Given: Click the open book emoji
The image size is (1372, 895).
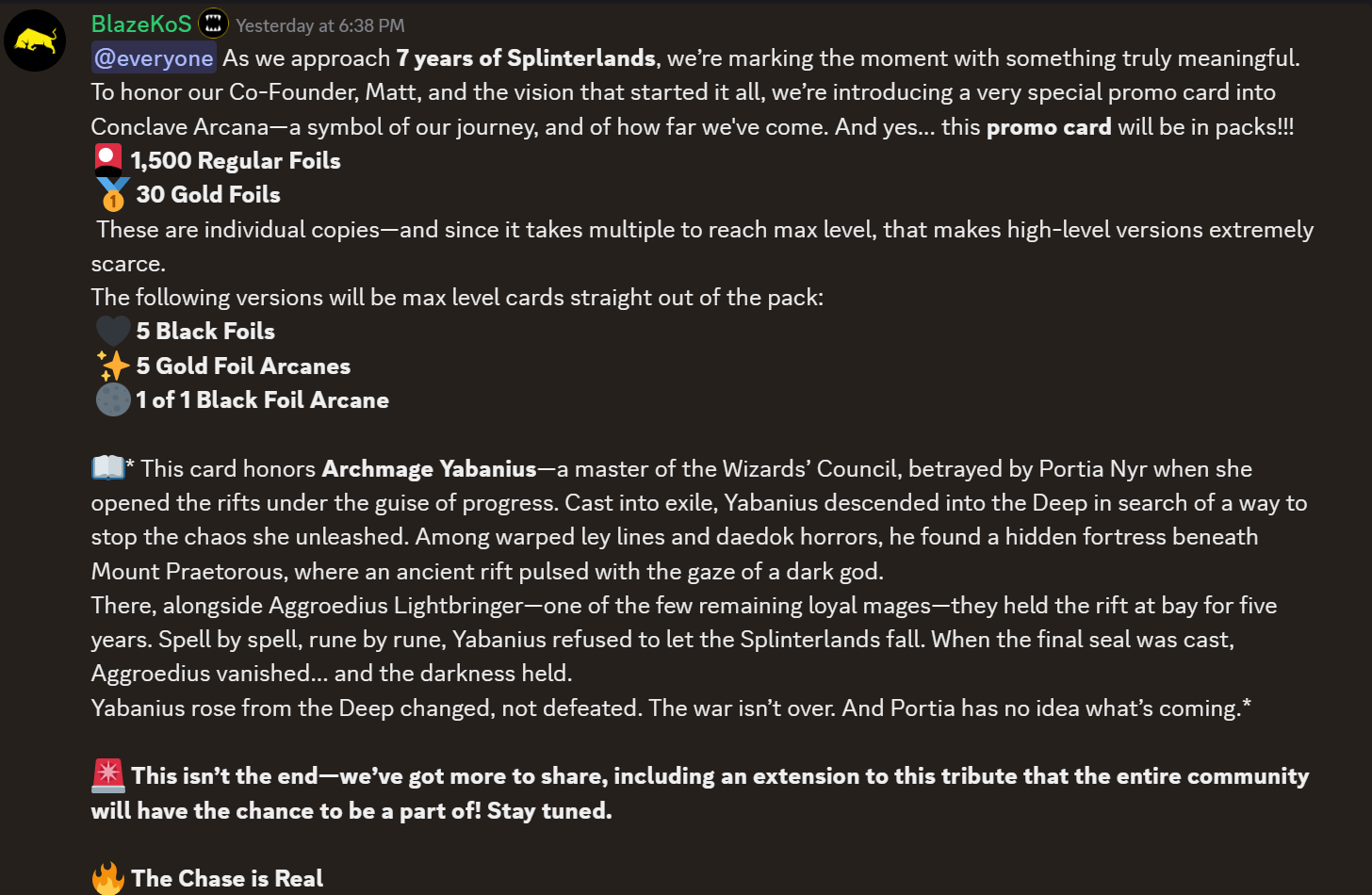Looking at the screenshot, I should (x=107, y=467).
